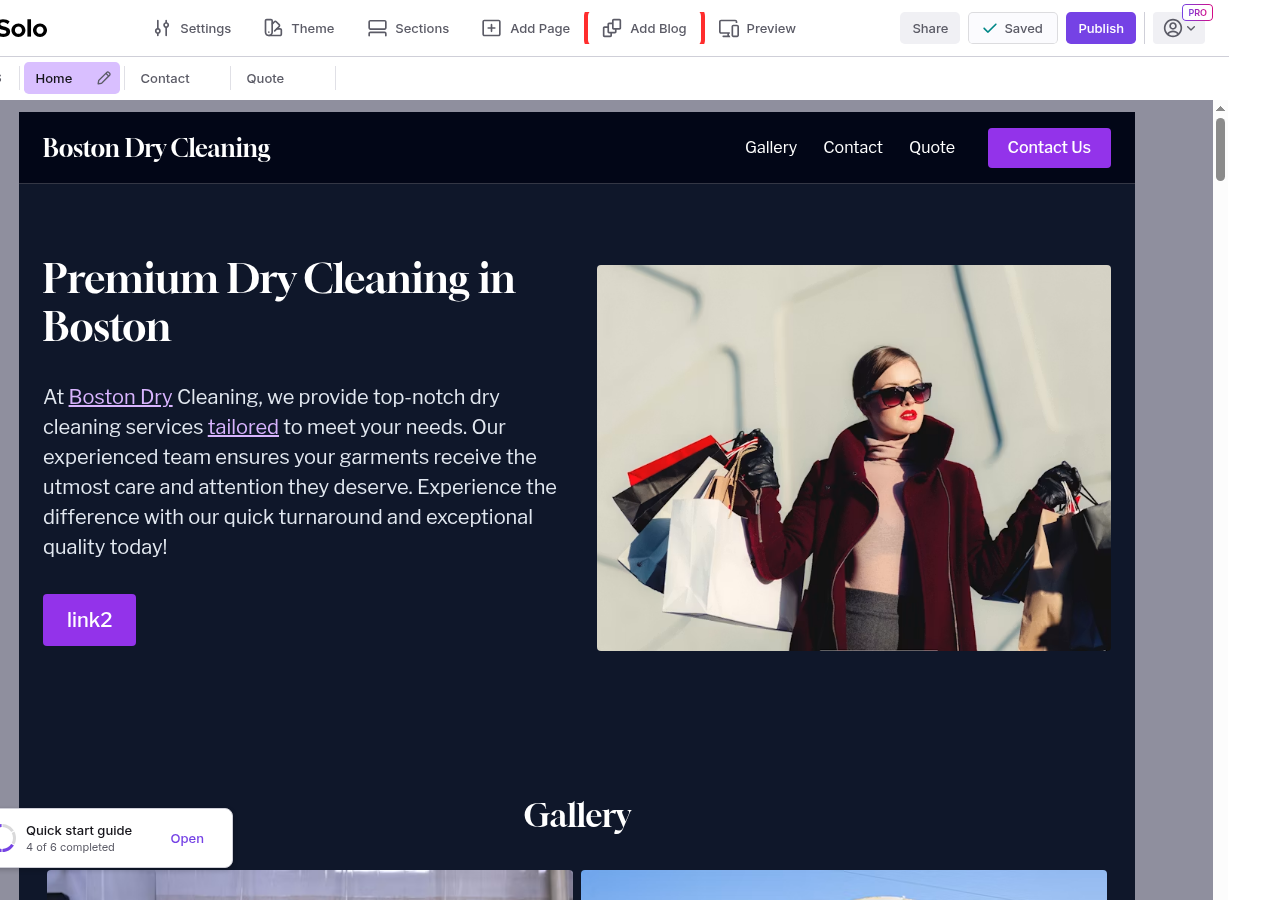The width and height of the screenshot is (1288, 900).
Task: Click the Saved checkmark indicator
Action: tap(1012, 28)
